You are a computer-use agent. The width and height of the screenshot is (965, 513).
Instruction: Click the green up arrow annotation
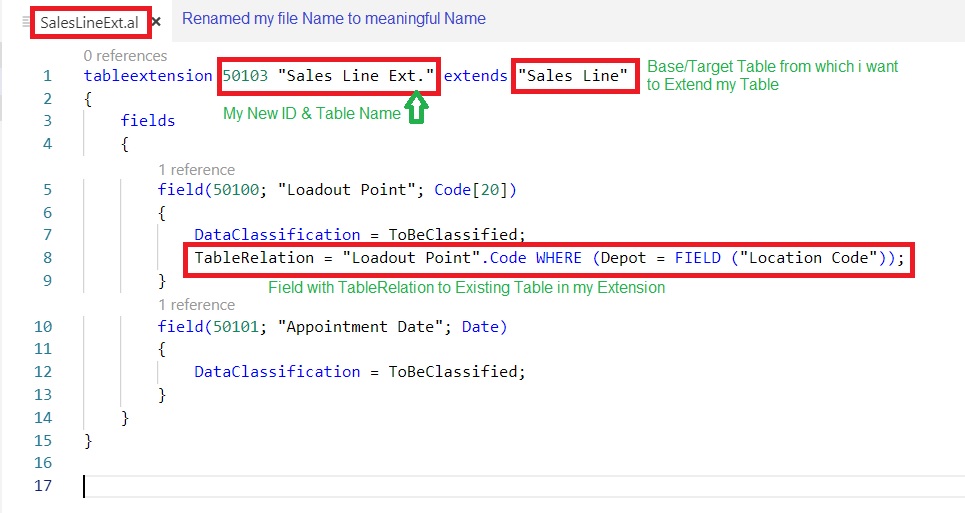[416, 107]
